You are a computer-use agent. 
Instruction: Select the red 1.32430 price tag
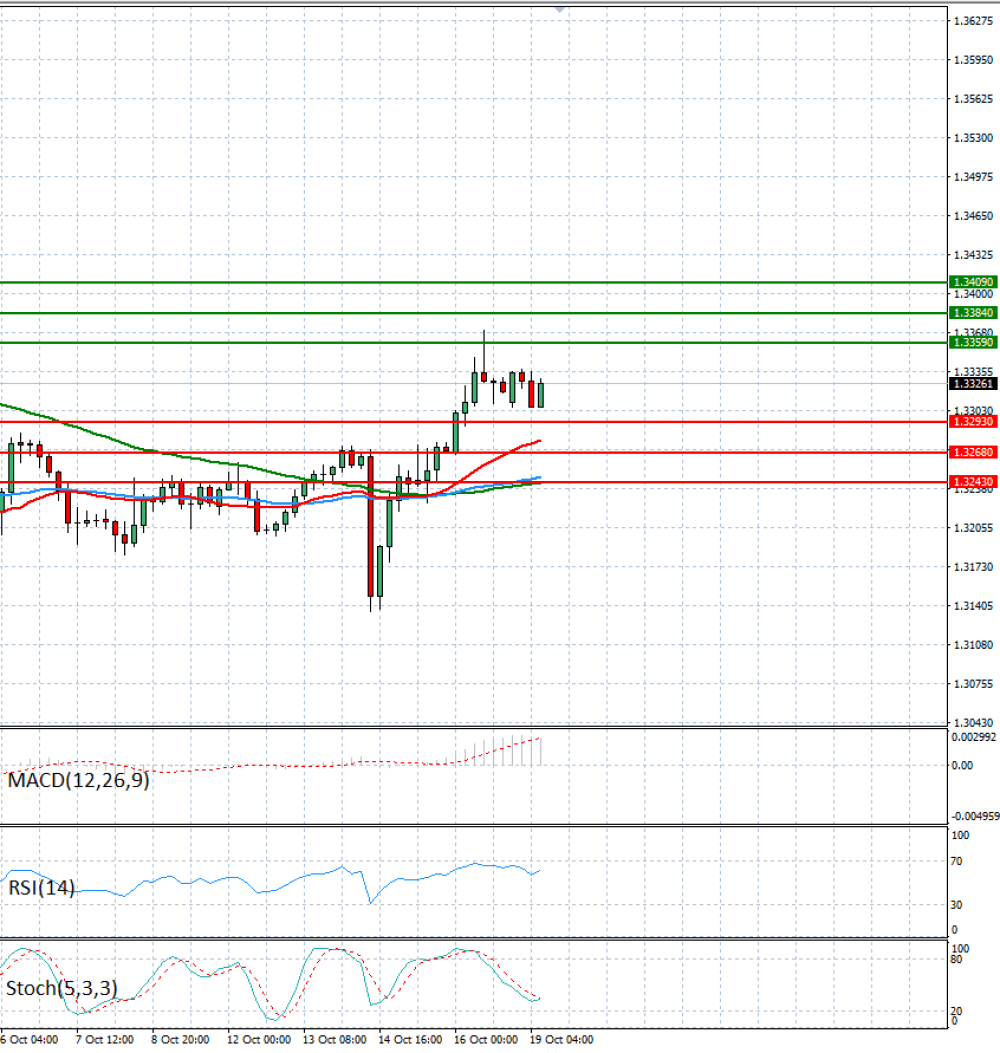pyautogui.click(x=973, y=482)
